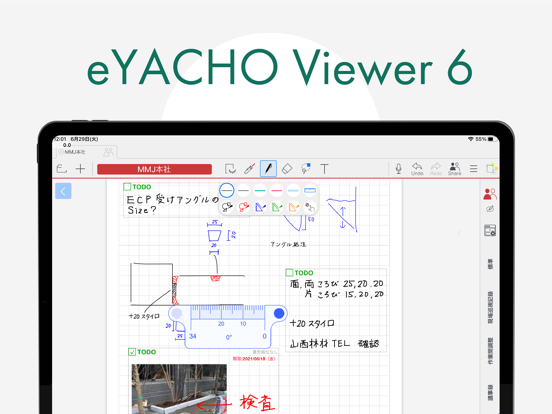This screenshot has width=552, height=414.
Task: Select the shape lasso color tool
Action: 306,168
